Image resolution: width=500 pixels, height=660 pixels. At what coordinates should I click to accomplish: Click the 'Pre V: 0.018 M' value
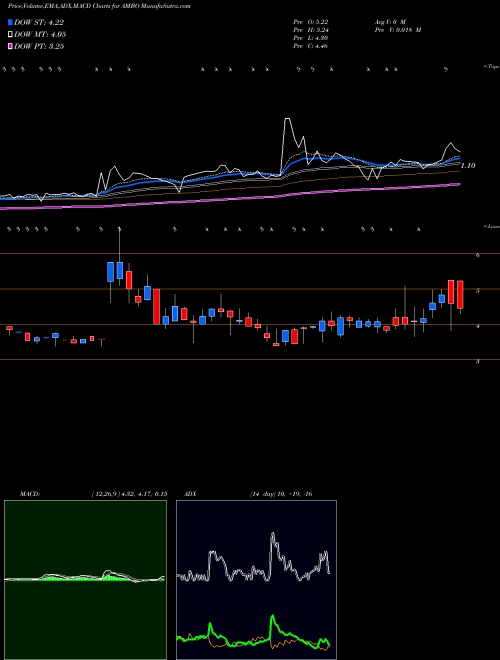pos(397,30)
